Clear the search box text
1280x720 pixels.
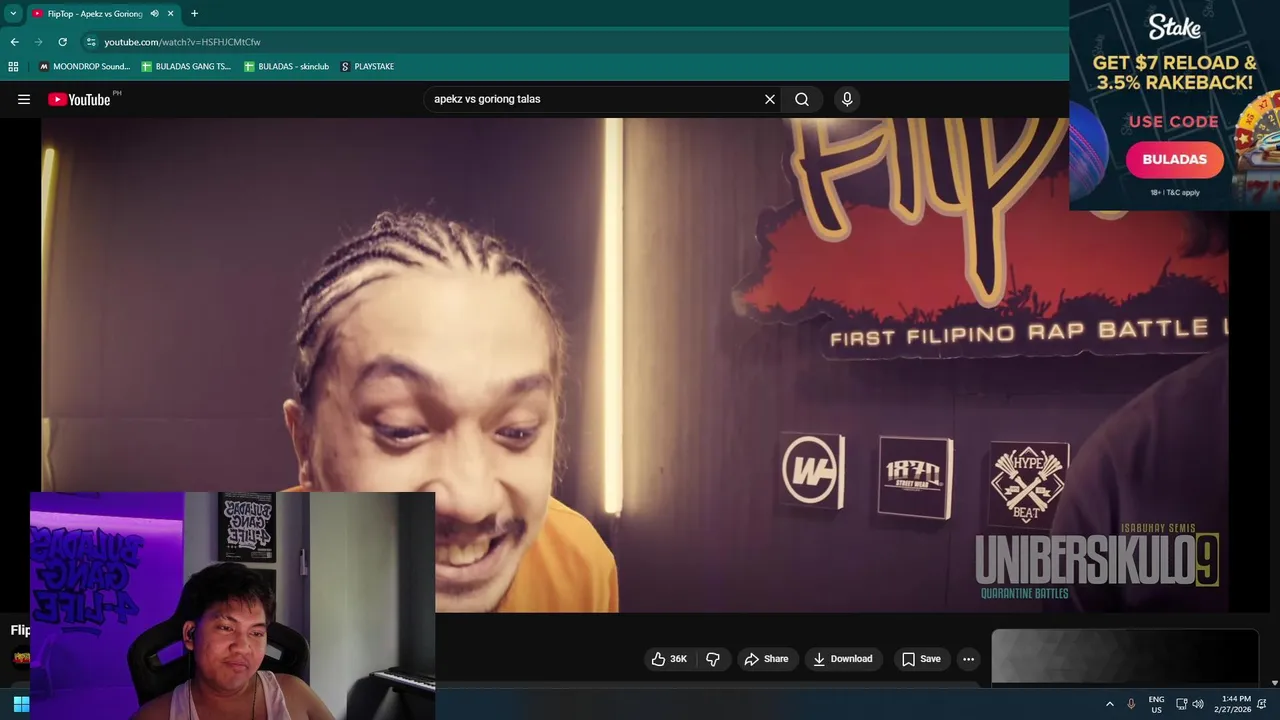click(770, 99)
